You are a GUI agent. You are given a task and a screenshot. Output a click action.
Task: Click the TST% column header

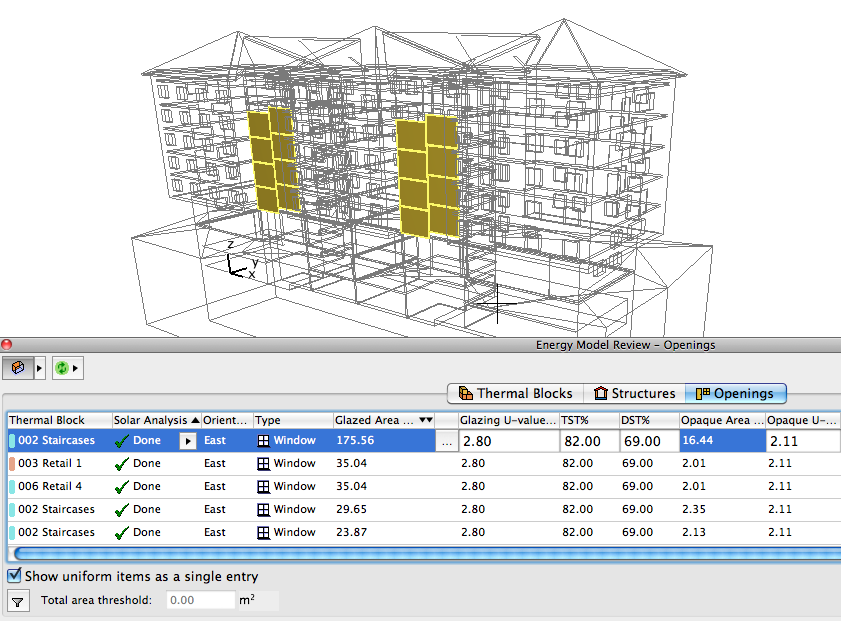(x=589, y=420)
